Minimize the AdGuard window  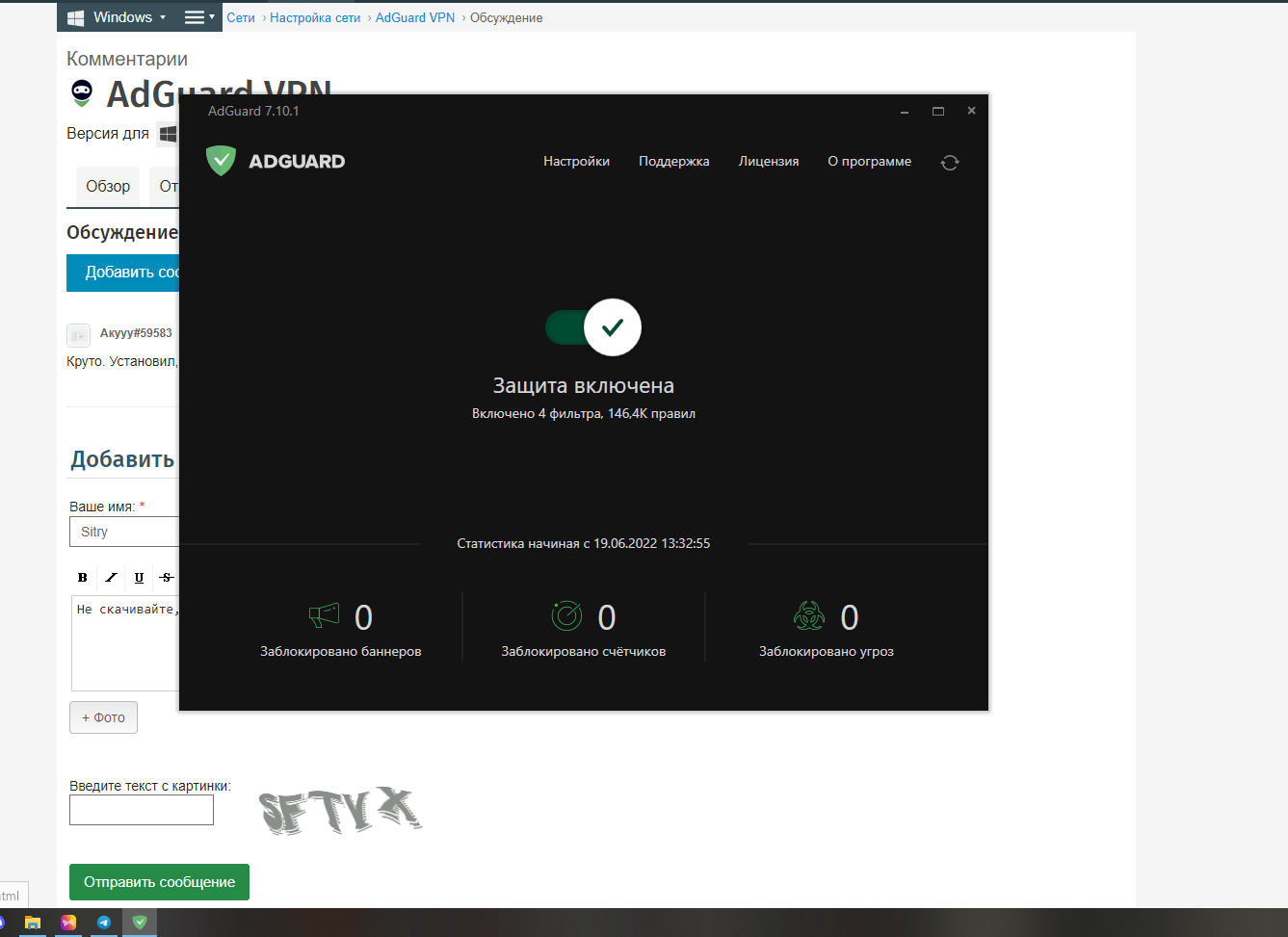tap(905, 112)
